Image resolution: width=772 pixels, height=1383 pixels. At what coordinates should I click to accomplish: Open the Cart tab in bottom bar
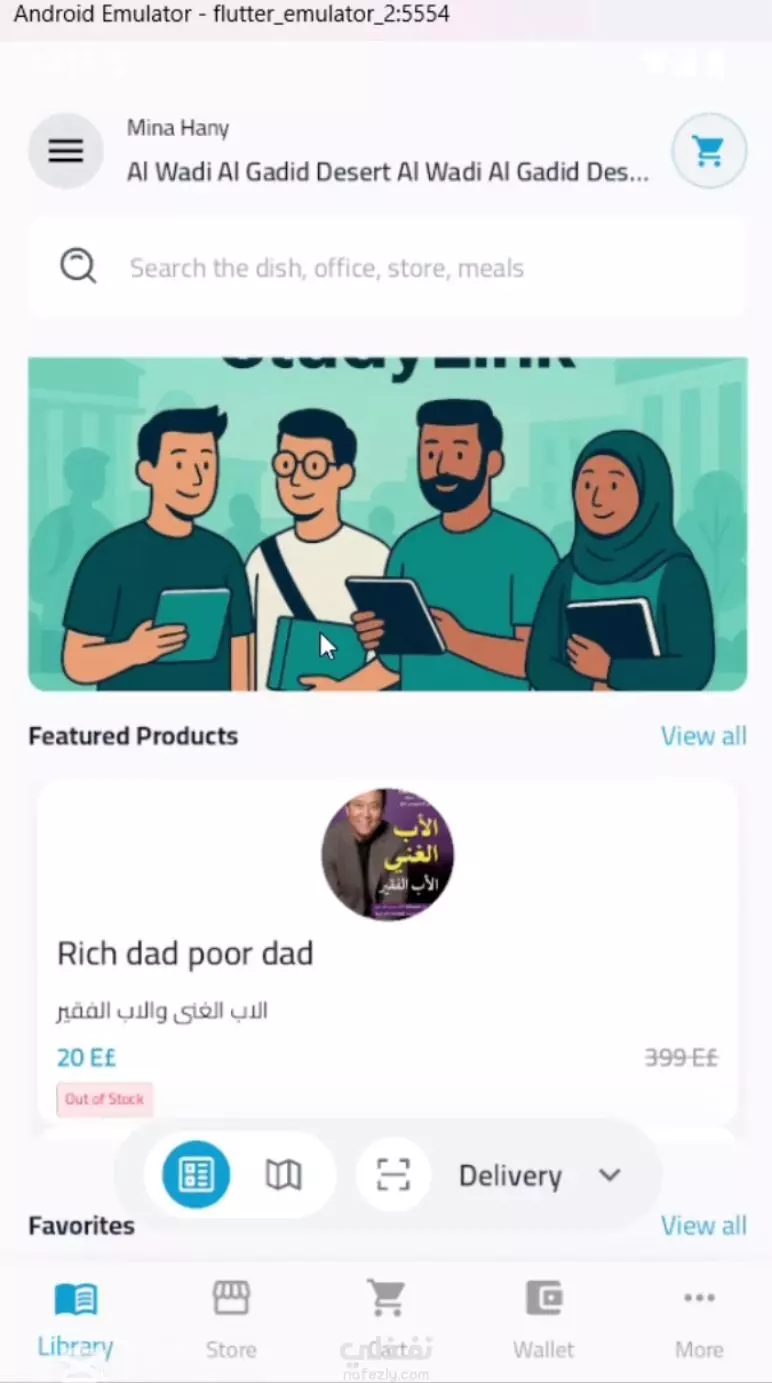(386, 1319)
